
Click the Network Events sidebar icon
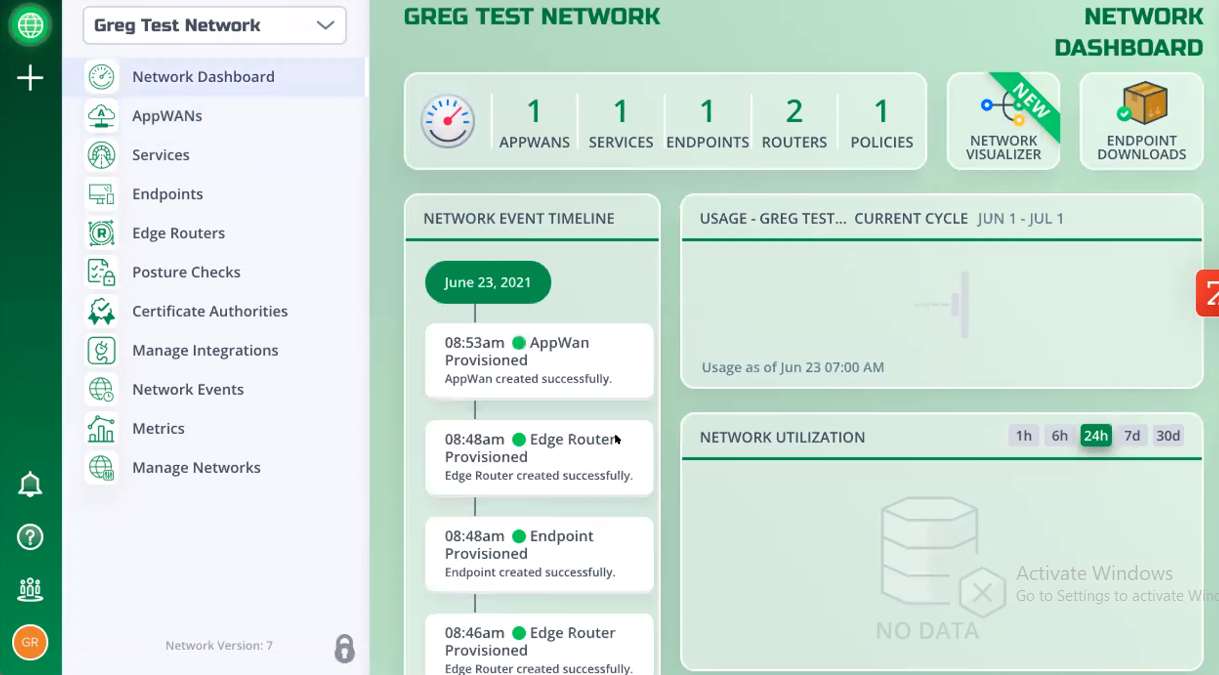pyautogui.click(x=101, y=388)
